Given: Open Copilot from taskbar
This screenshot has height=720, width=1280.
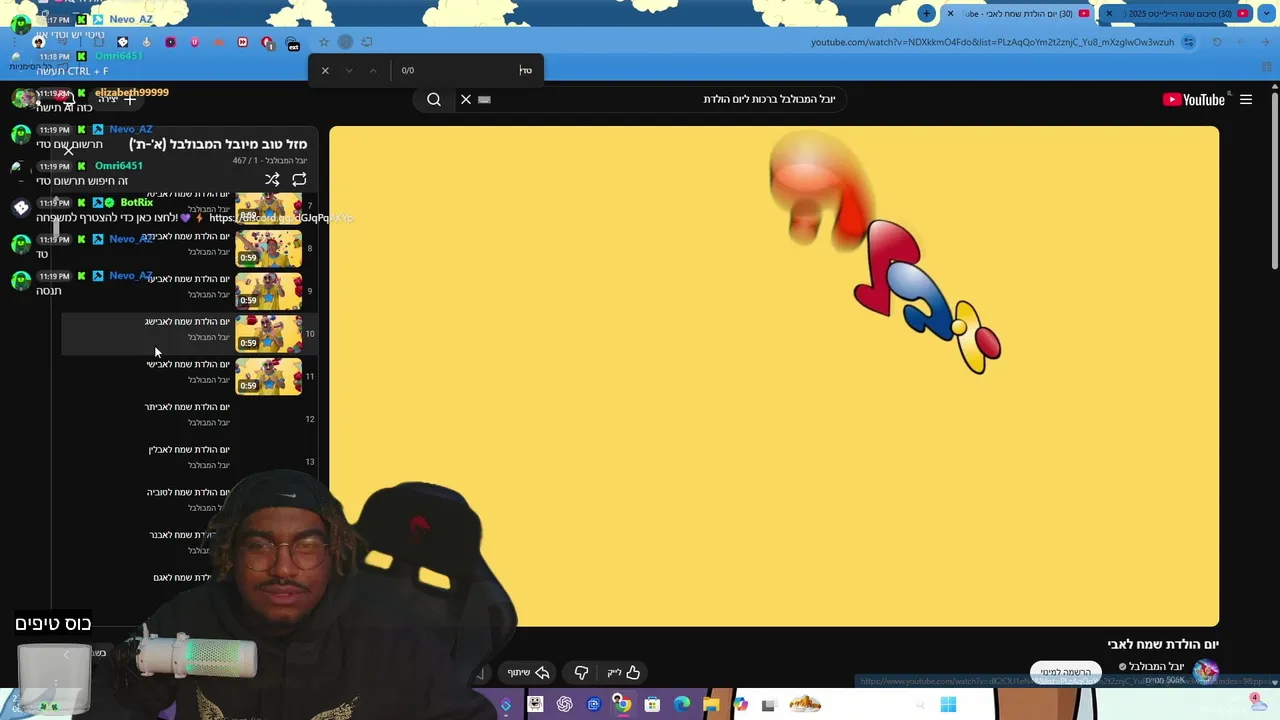Looking at the screenshot, I should [740, 705].
